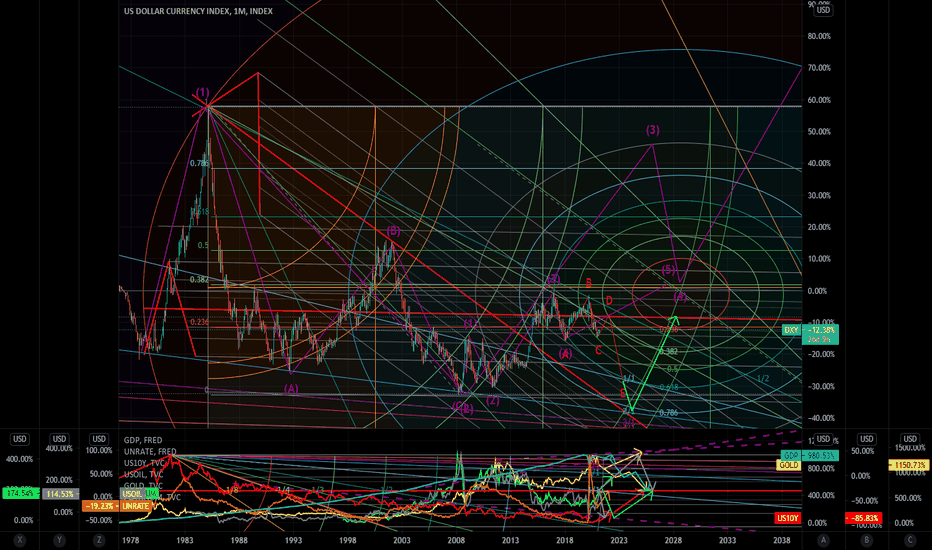932x550 pixels.
Task: Click the GDP teal scale label
Action: coord(791,455)
